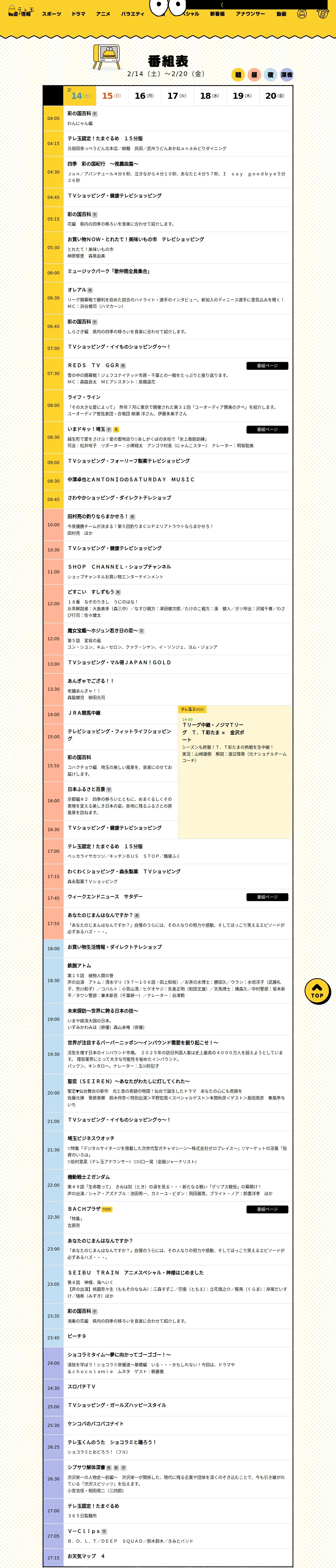This screenshot has width=336, height=1568.
Task: Click the ライフ・ライン program title
Action: coord(84,397)
